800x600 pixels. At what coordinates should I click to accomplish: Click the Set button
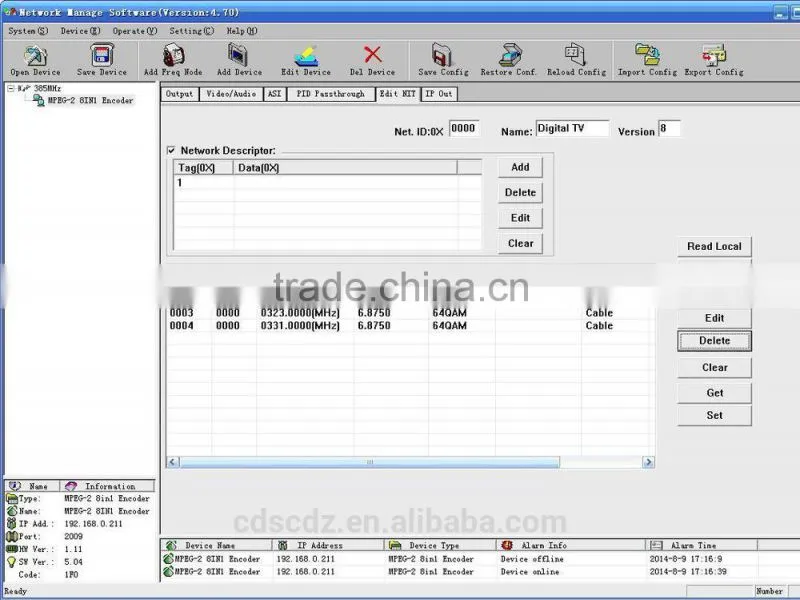714,416
